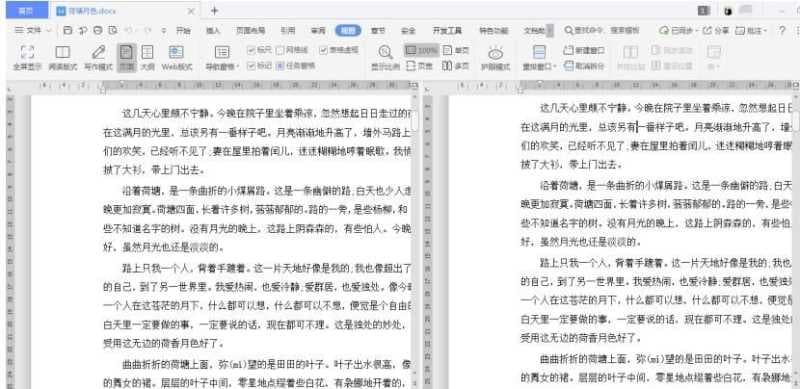Open the 页面布局 Page Layout tab
Image resolution: width=800 pixels, height=389 pixels.
coord(251,30)
